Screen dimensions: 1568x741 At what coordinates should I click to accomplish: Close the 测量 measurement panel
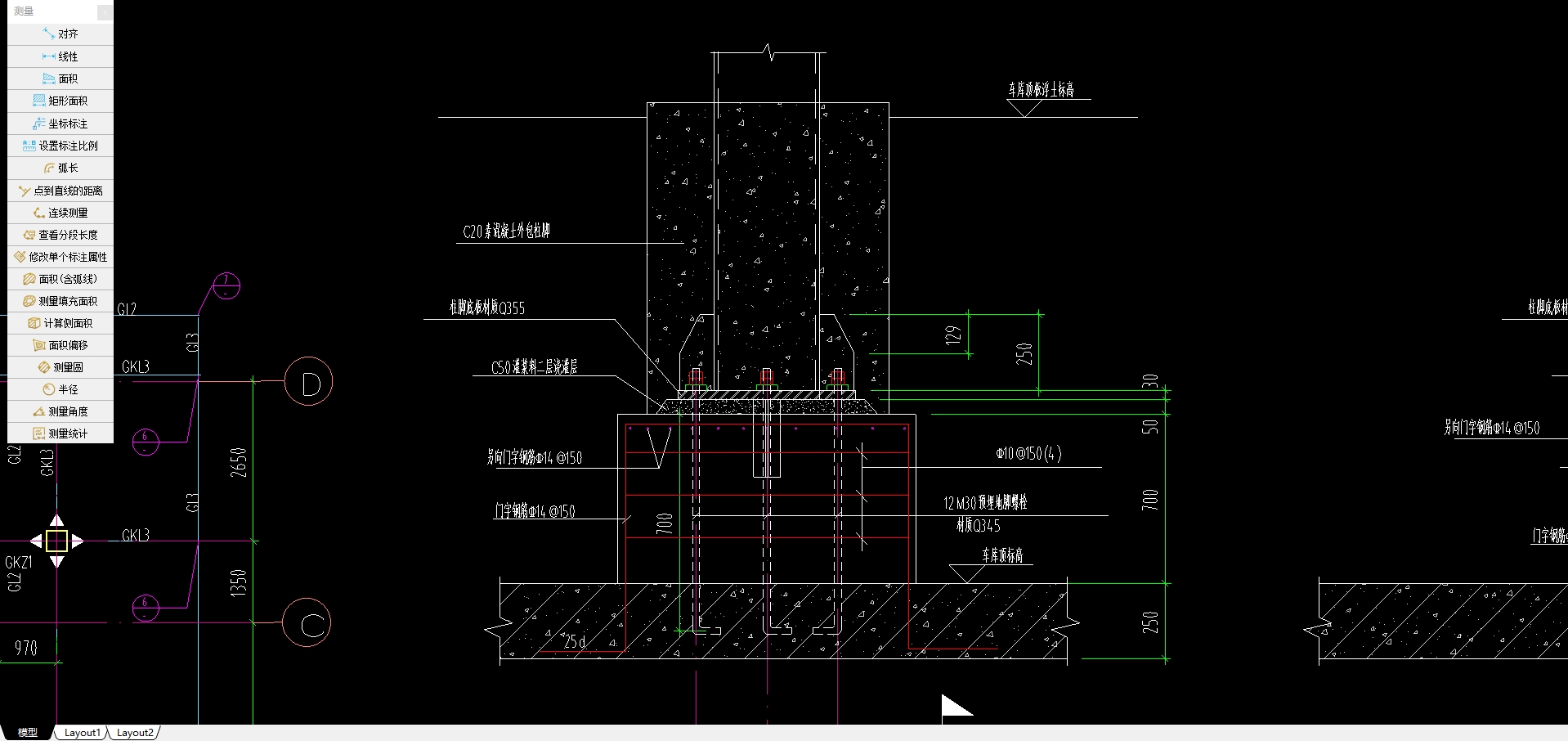(105, 11)
